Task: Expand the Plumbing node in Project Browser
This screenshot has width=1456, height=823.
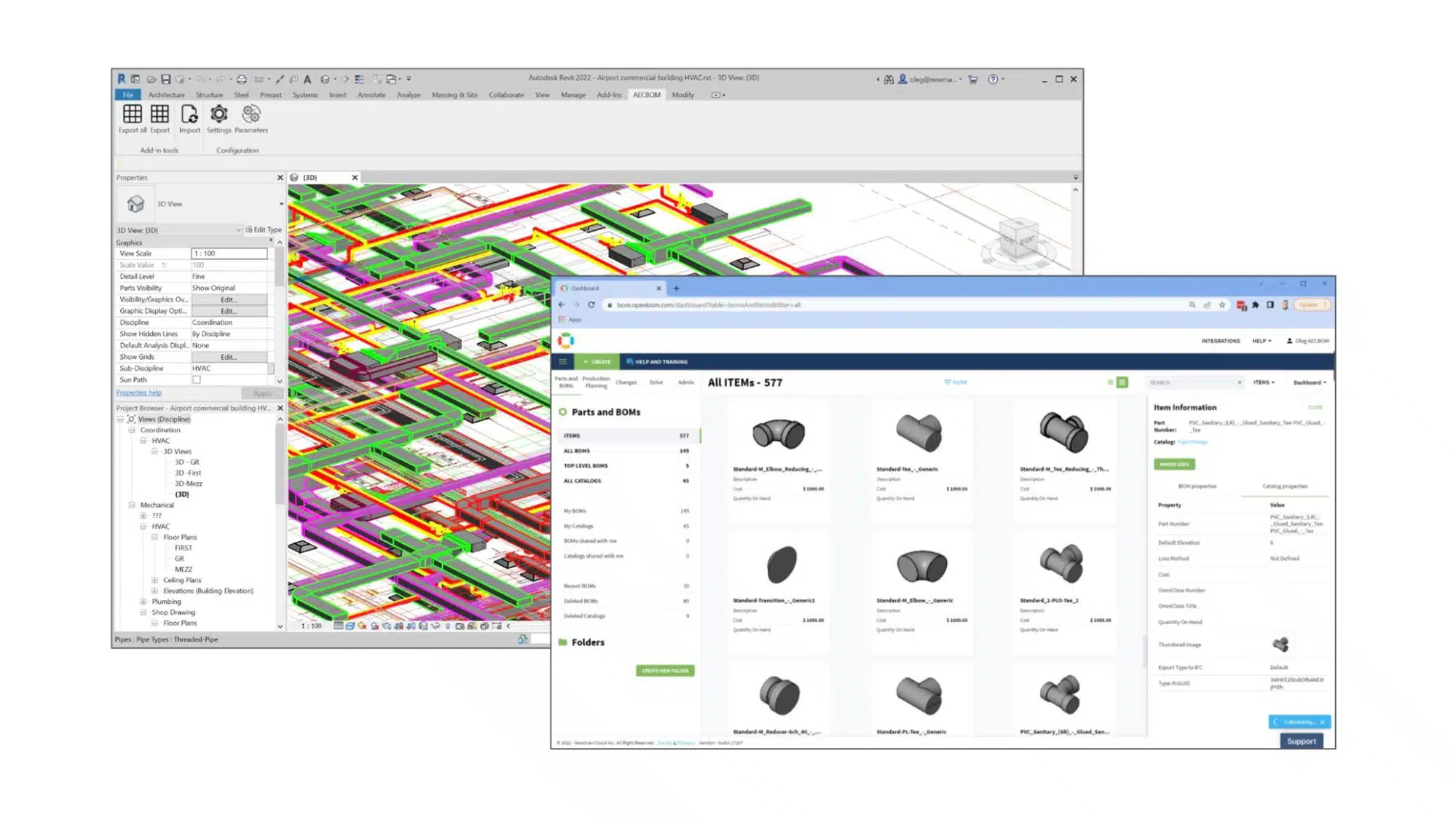Action: (143, 602)
